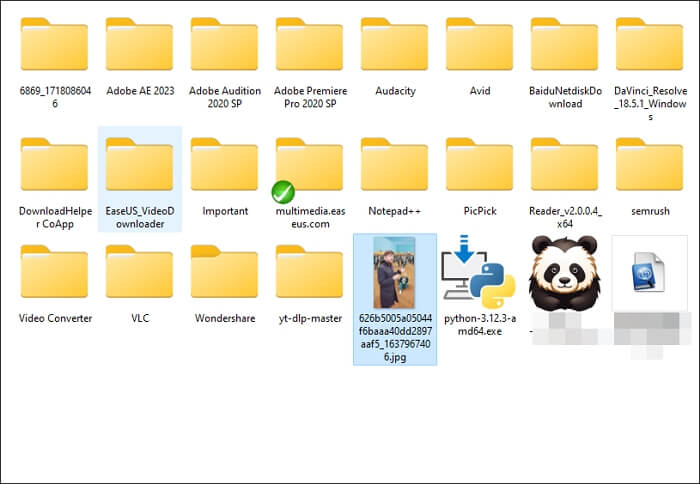Select the highlighted EaseUS_VideoDownloader folder
This screenshot has width=700, height=484.
[x=139, y=165]
